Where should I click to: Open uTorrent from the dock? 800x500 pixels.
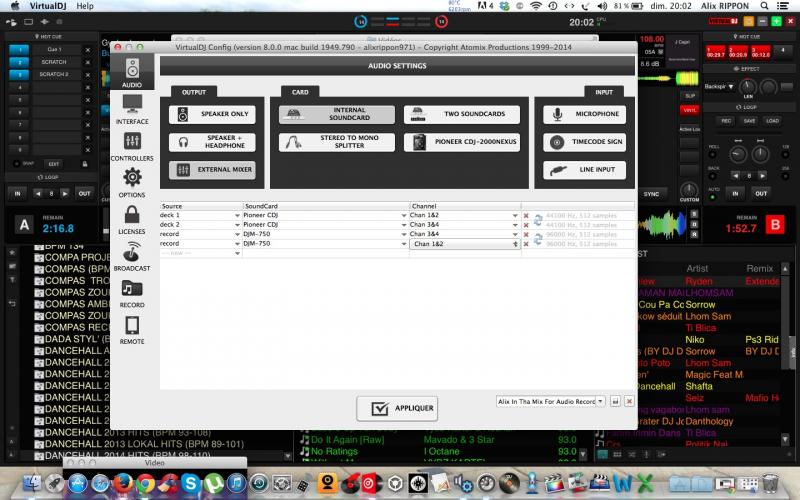[213, 483]
